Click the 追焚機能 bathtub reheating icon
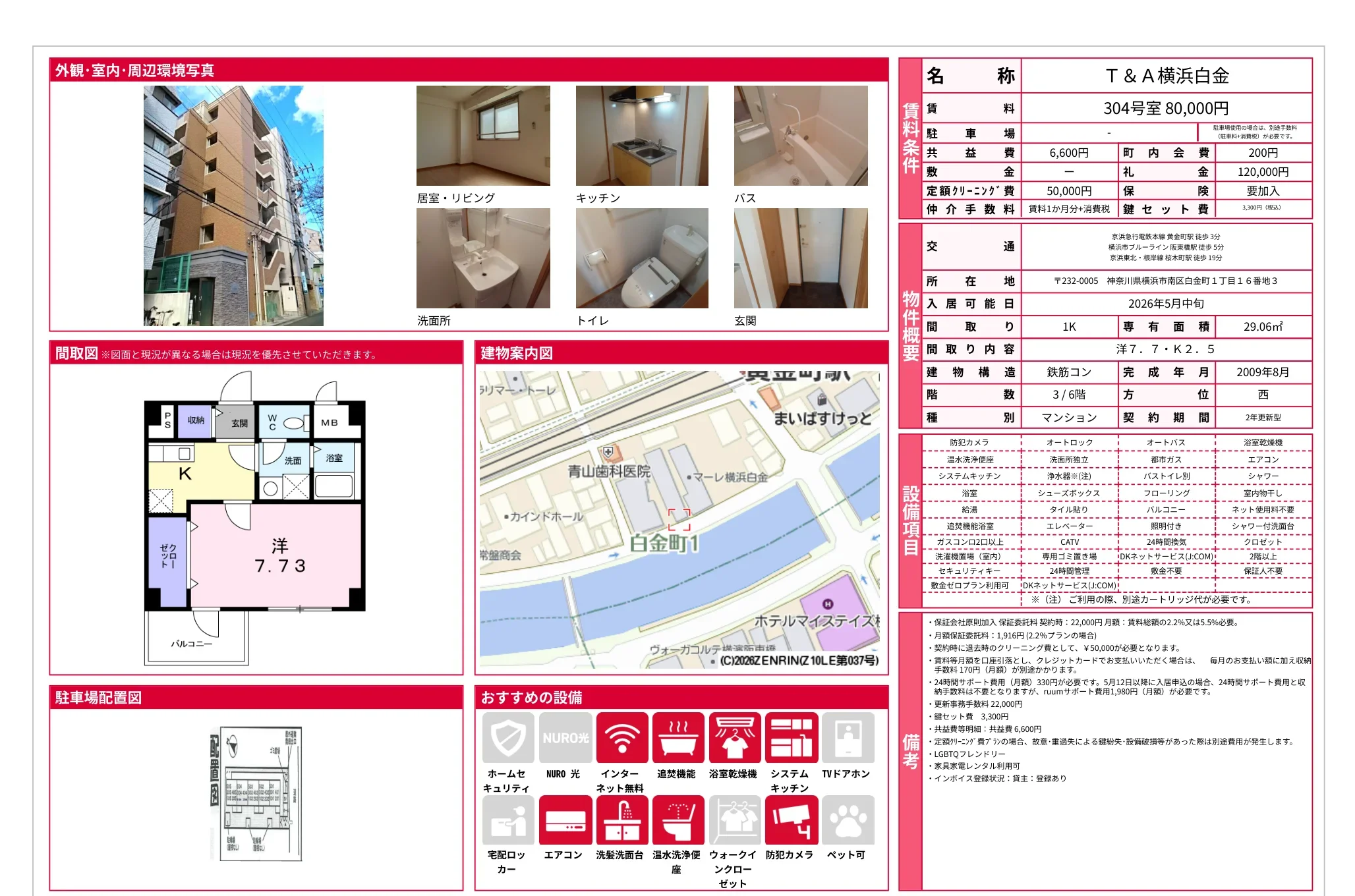1355x896 pixels. pos(678,739)
